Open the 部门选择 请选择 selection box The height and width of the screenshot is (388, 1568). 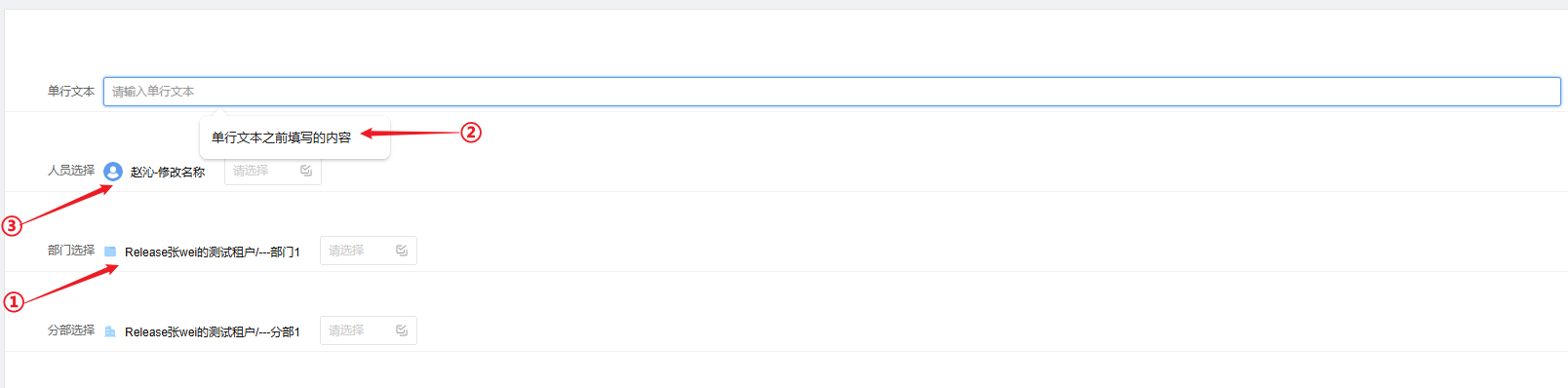368,251
